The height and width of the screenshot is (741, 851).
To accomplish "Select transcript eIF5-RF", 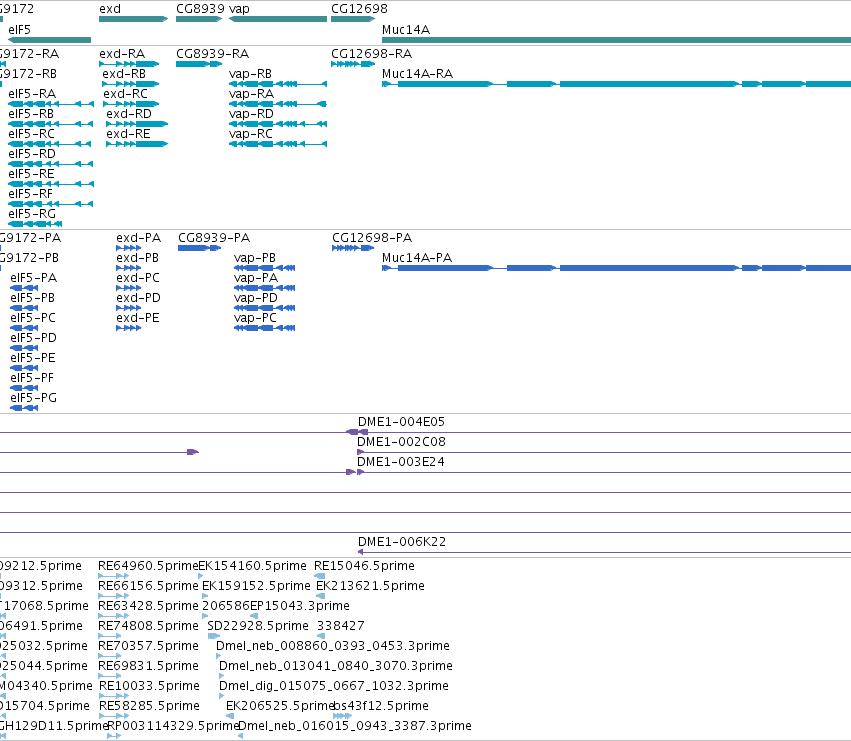I will (50, 205).
